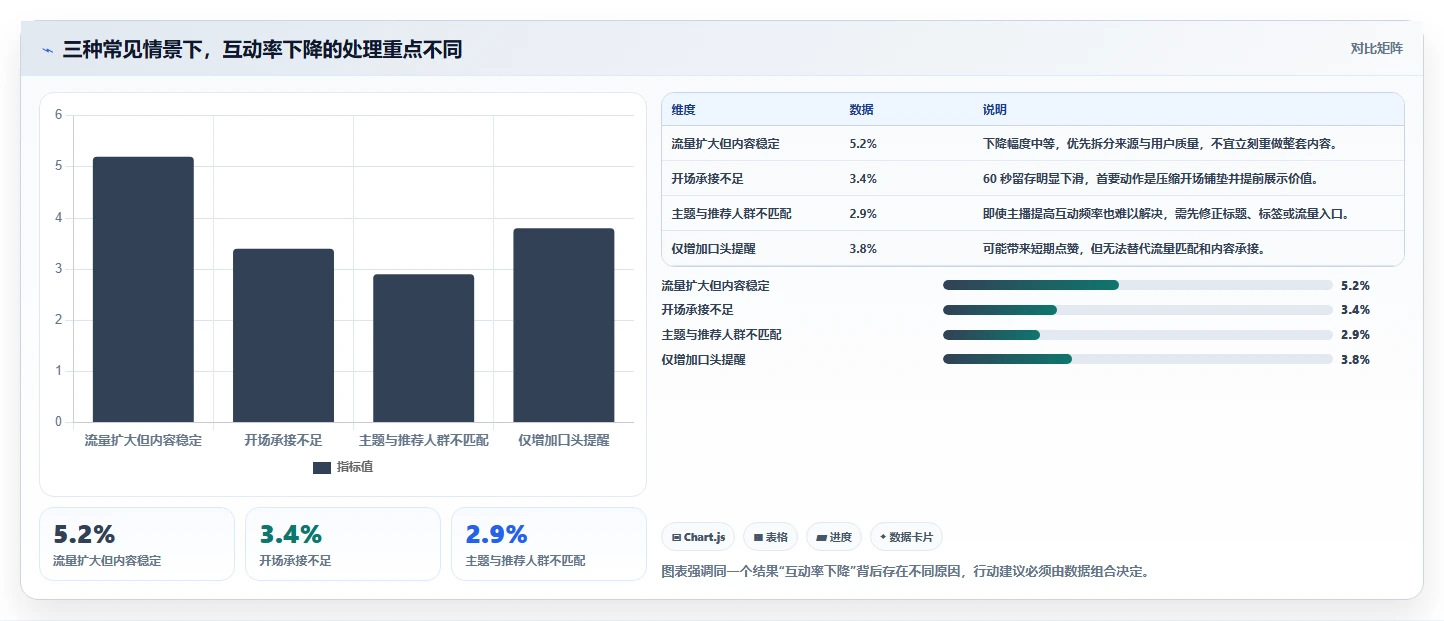Click the 流量扩大但内容稳定 bar in chart
The width and height of the screenshot is (1444, 621).
pyautogui.click(x=143, y=289)
